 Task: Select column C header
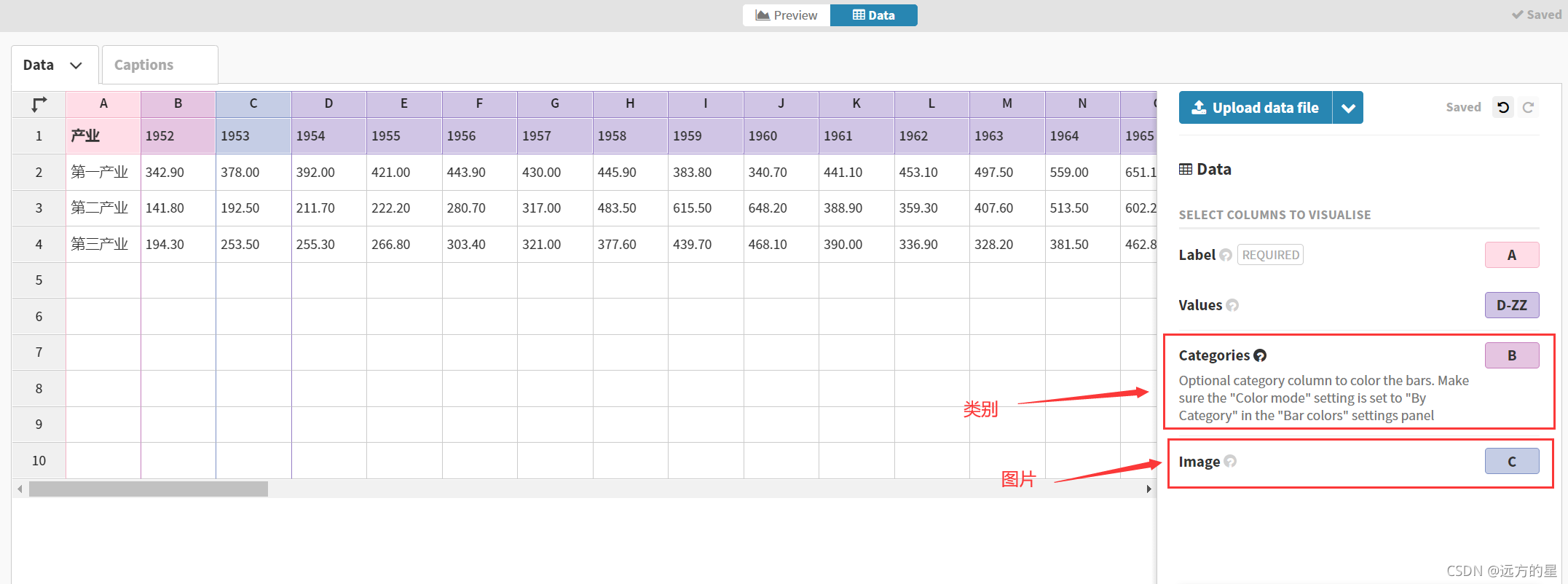(253, 103)
